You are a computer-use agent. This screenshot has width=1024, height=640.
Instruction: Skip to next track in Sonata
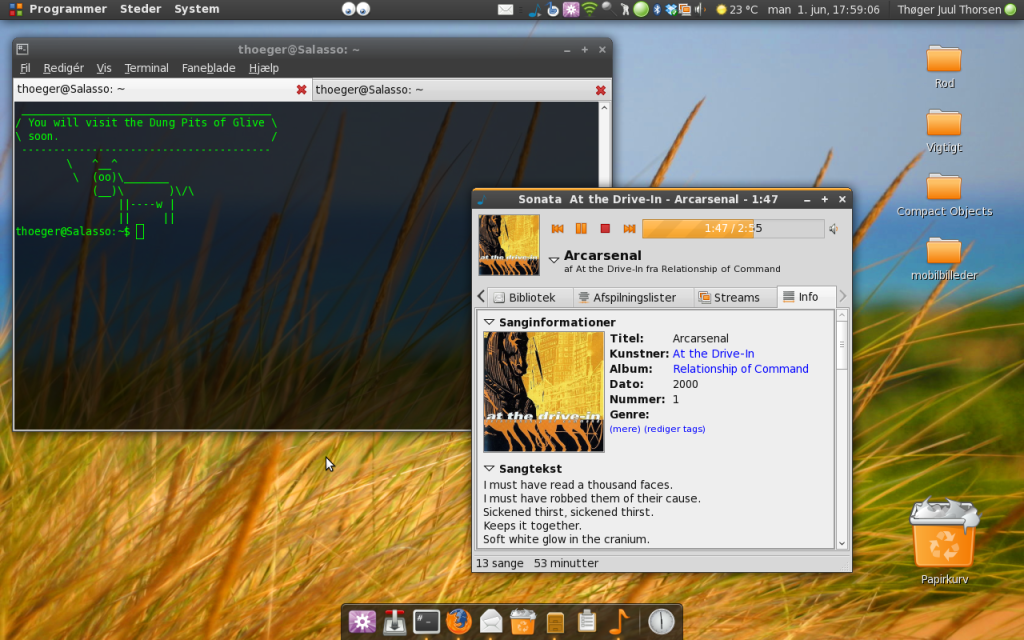pos(629,229)
